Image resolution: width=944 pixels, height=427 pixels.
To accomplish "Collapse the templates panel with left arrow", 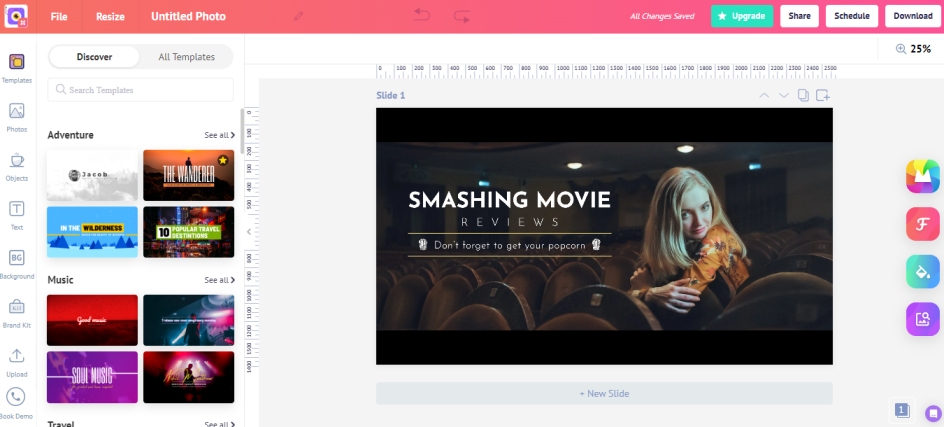I will (x=249, y=232).
